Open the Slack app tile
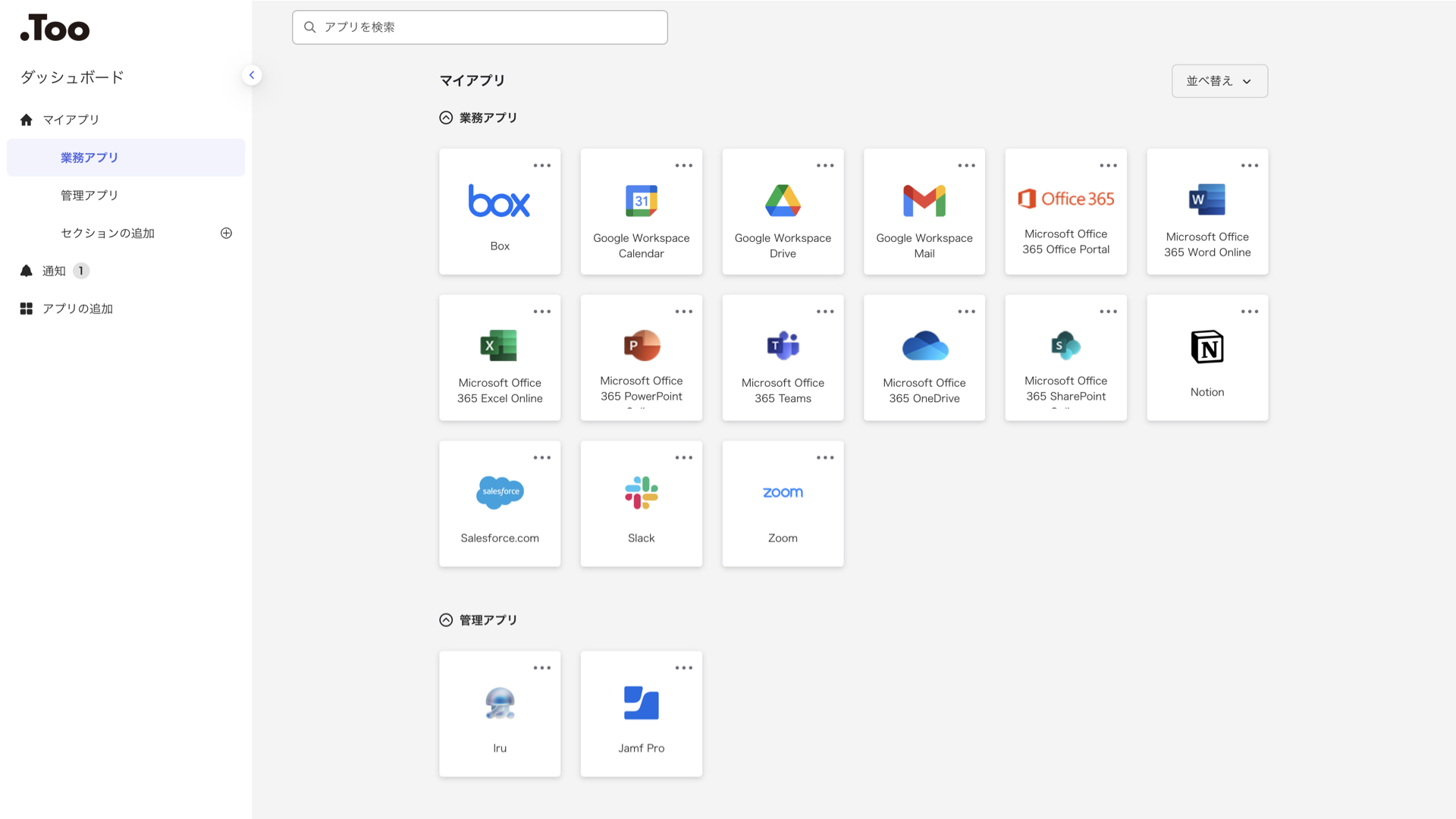This screenshot has width=1456, height=819. (x=641, y=504)
